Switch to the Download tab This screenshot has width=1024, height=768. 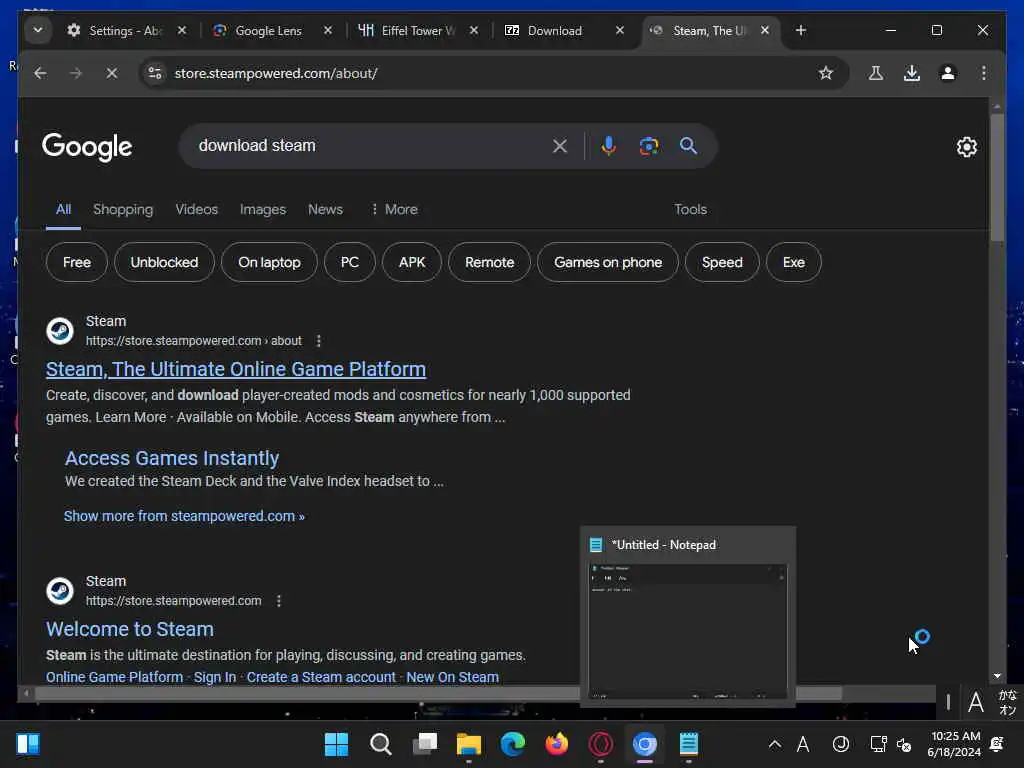click(554, 31)
